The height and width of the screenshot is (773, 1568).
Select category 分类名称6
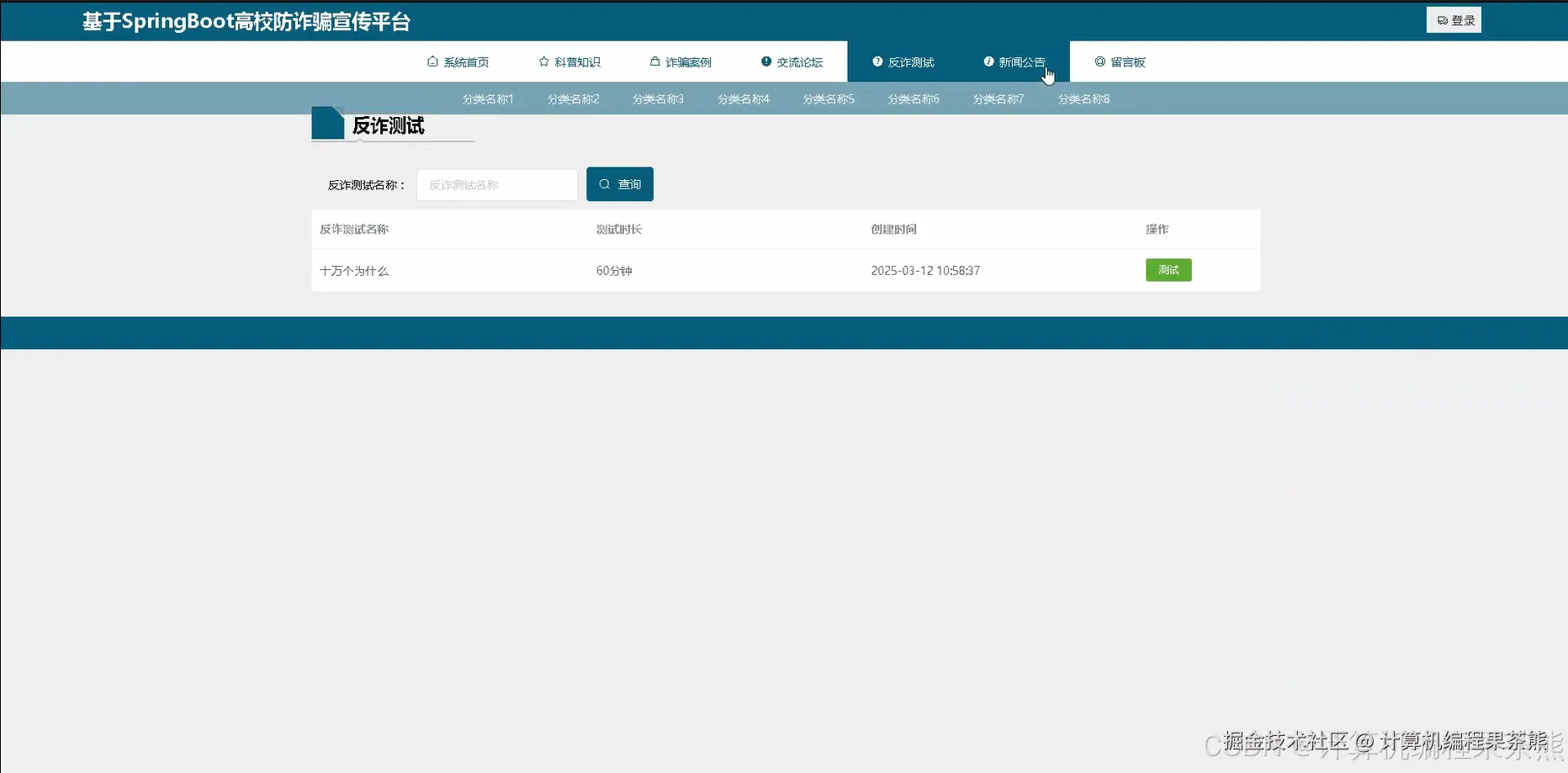click(914, 99)
